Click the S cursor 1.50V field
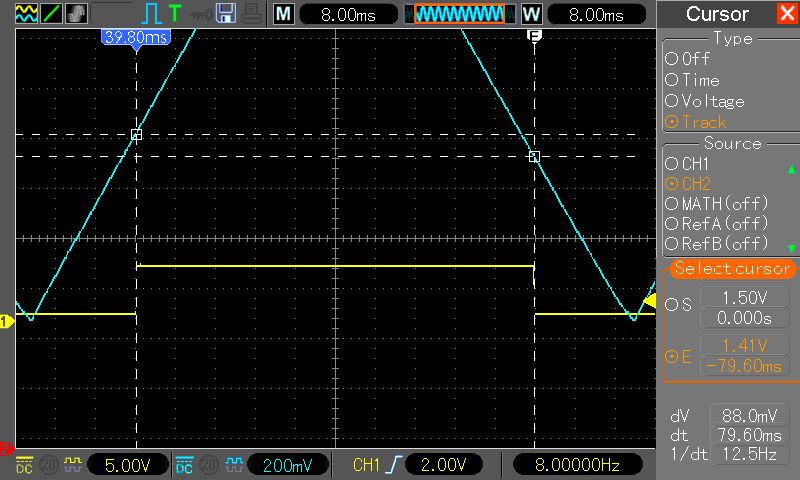This screenshot has height=480, width=800. 744,297
